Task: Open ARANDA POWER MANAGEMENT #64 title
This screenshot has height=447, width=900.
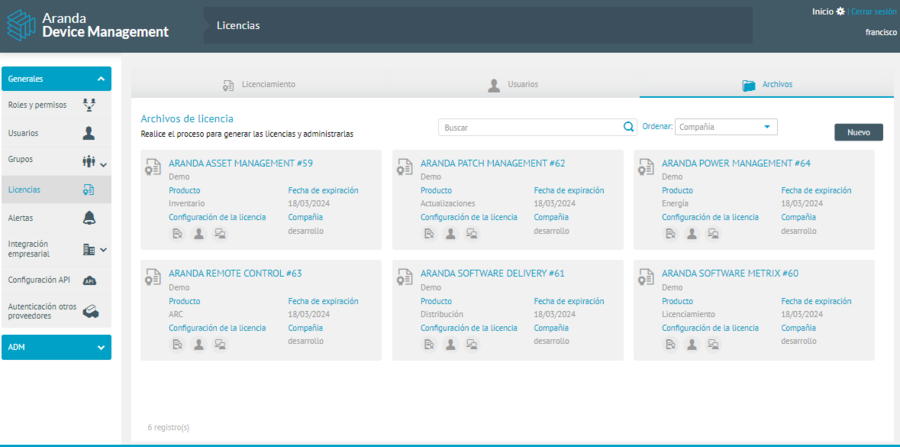Action: click(736, 163)
